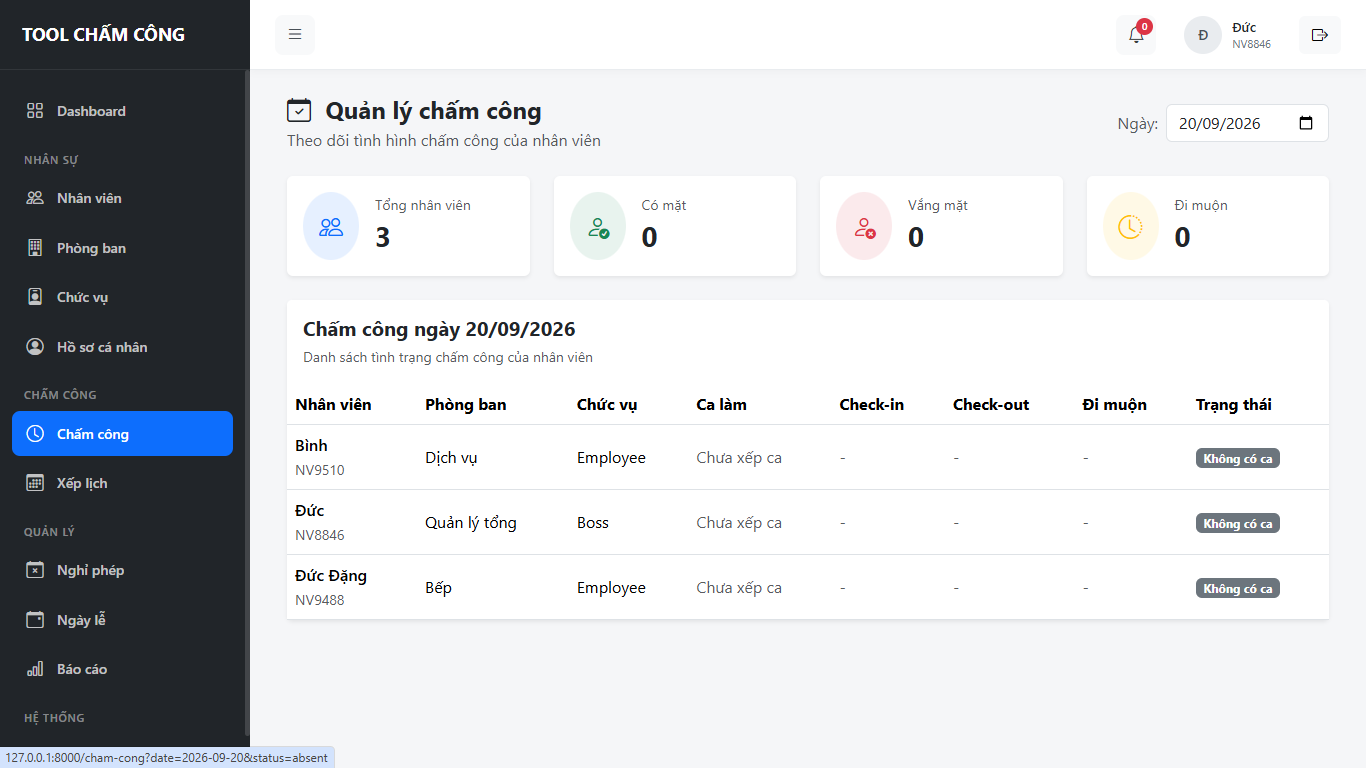Click employee name Đức Đặng
Screen dimensions: 1366x768
[331, 576]
